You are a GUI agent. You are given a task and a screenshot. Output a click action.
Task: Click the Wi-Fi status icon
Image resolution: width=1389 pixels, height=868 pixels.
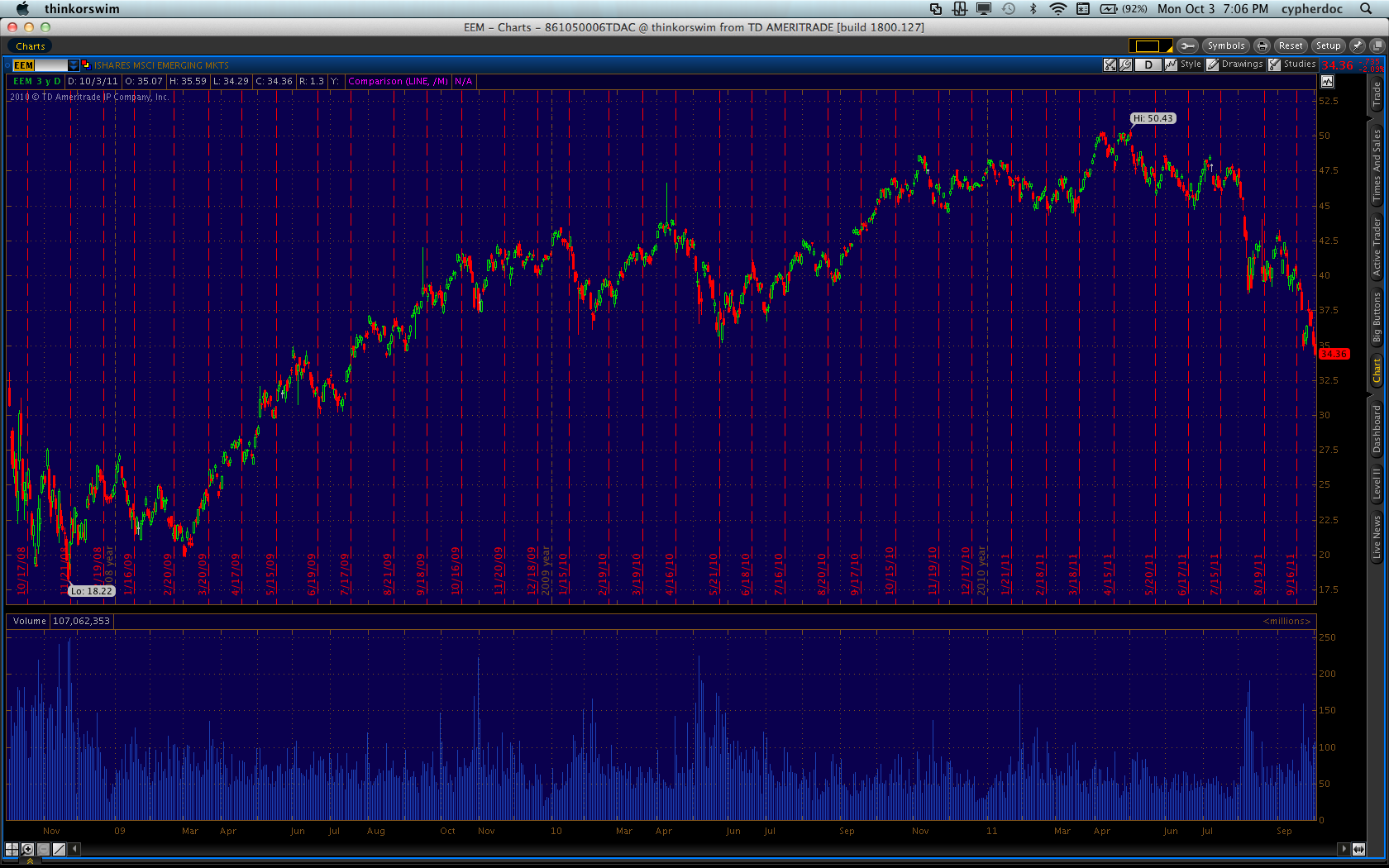coord(1057,9)
